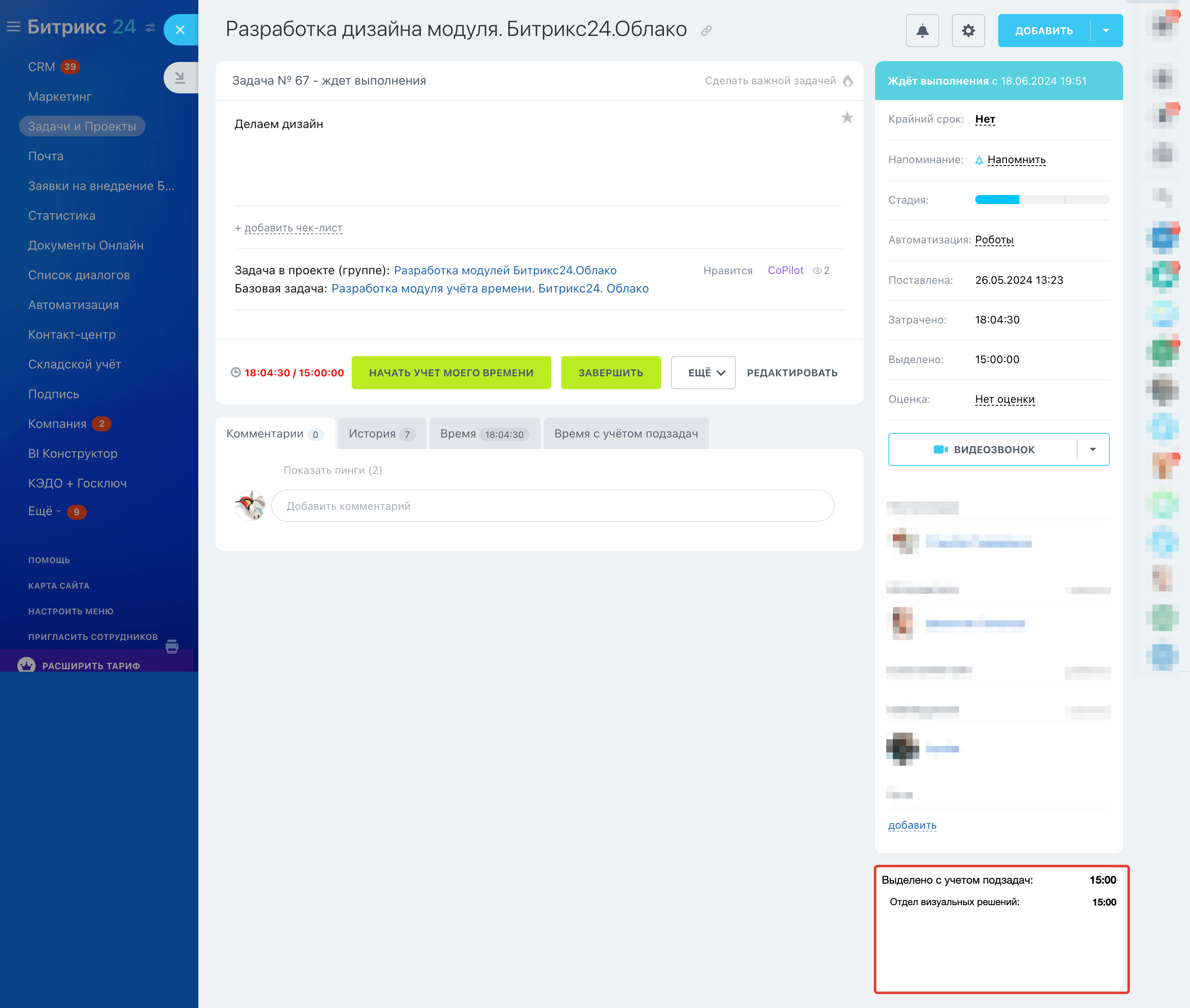This screenshot has height=1008, width=1190.
Task: Open the Время с учётом подзадач tab
Action: pos(626,434)
